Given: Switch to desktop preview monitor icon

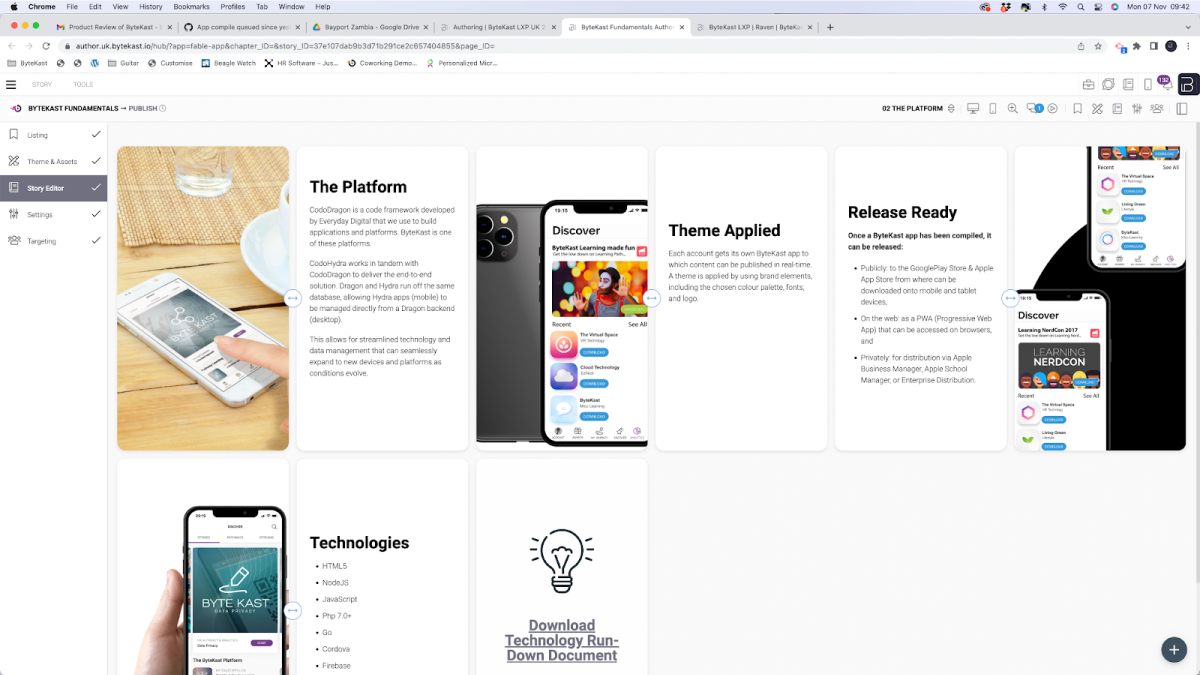Looking at the screenshot, I should click(973, 108).
